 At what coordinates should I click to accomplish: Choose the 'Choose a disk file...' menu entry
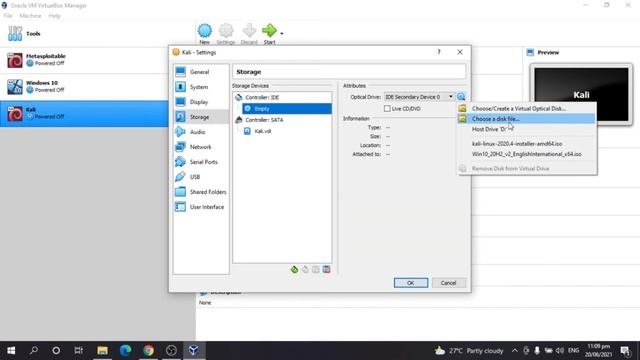tap(527, 119)
